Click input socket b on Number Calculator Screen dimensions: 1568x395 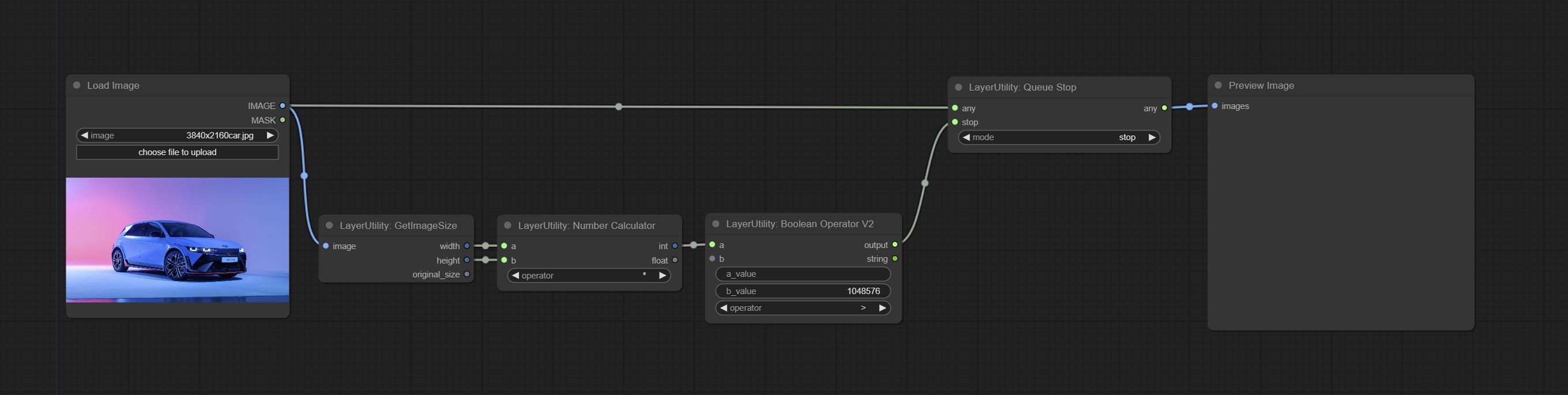point(505,260)
